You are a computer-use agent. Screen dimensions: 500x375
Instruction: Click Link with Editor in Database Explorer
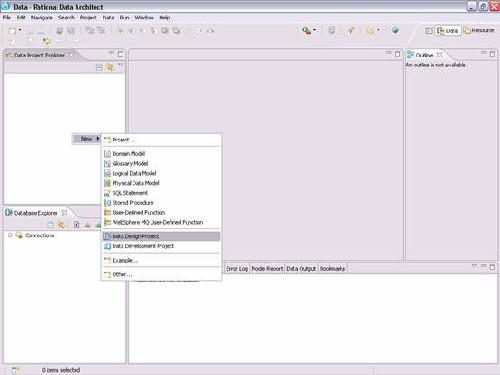coord(61,225)
